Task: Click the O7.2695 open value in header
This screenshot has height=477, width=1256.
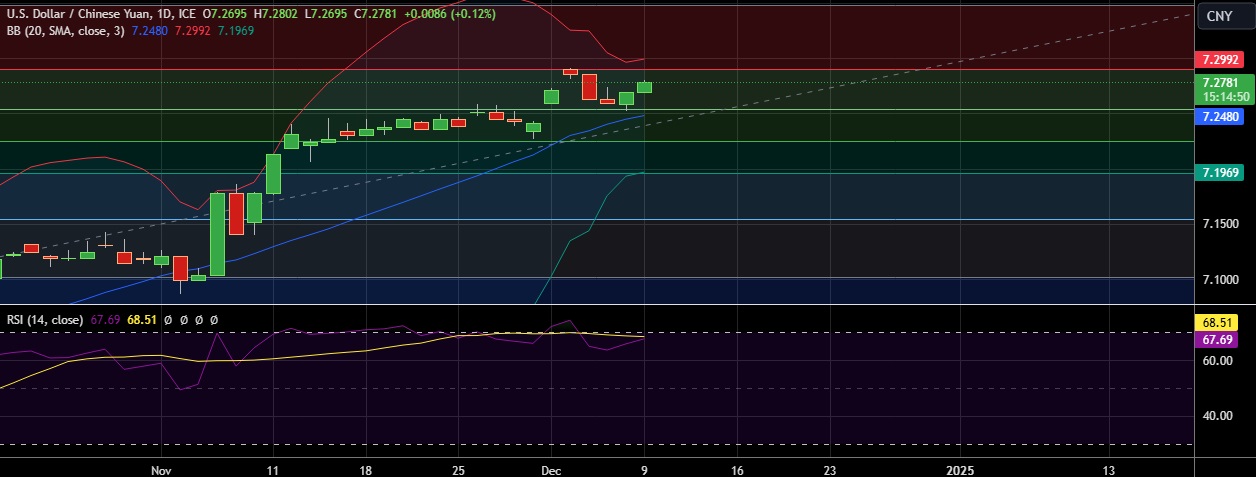Action: [x=226, y=14]
